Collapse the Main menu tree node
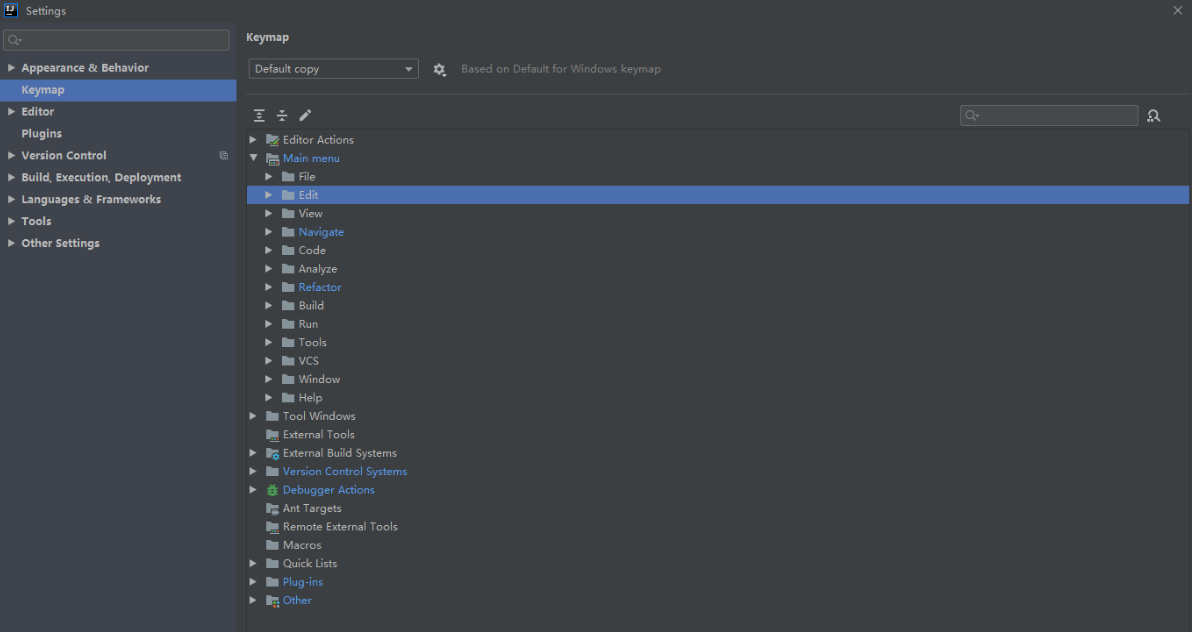Image resolution: width=1192 pixels, height=632 pixels. point(254,158)
